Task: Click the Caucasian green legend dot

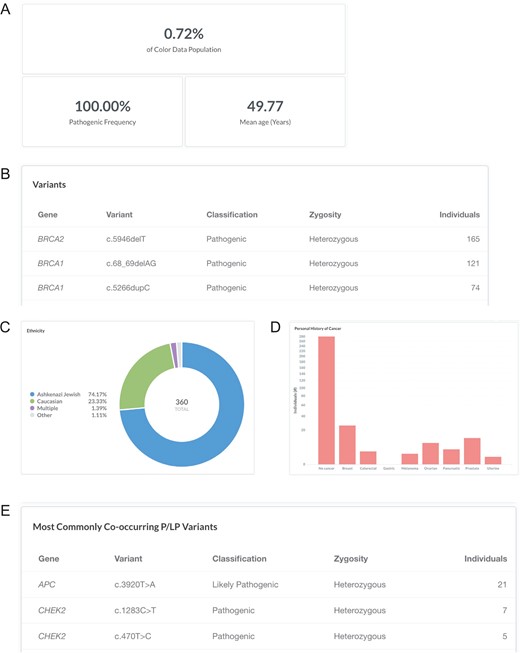Action: click(x=32, y=401)
